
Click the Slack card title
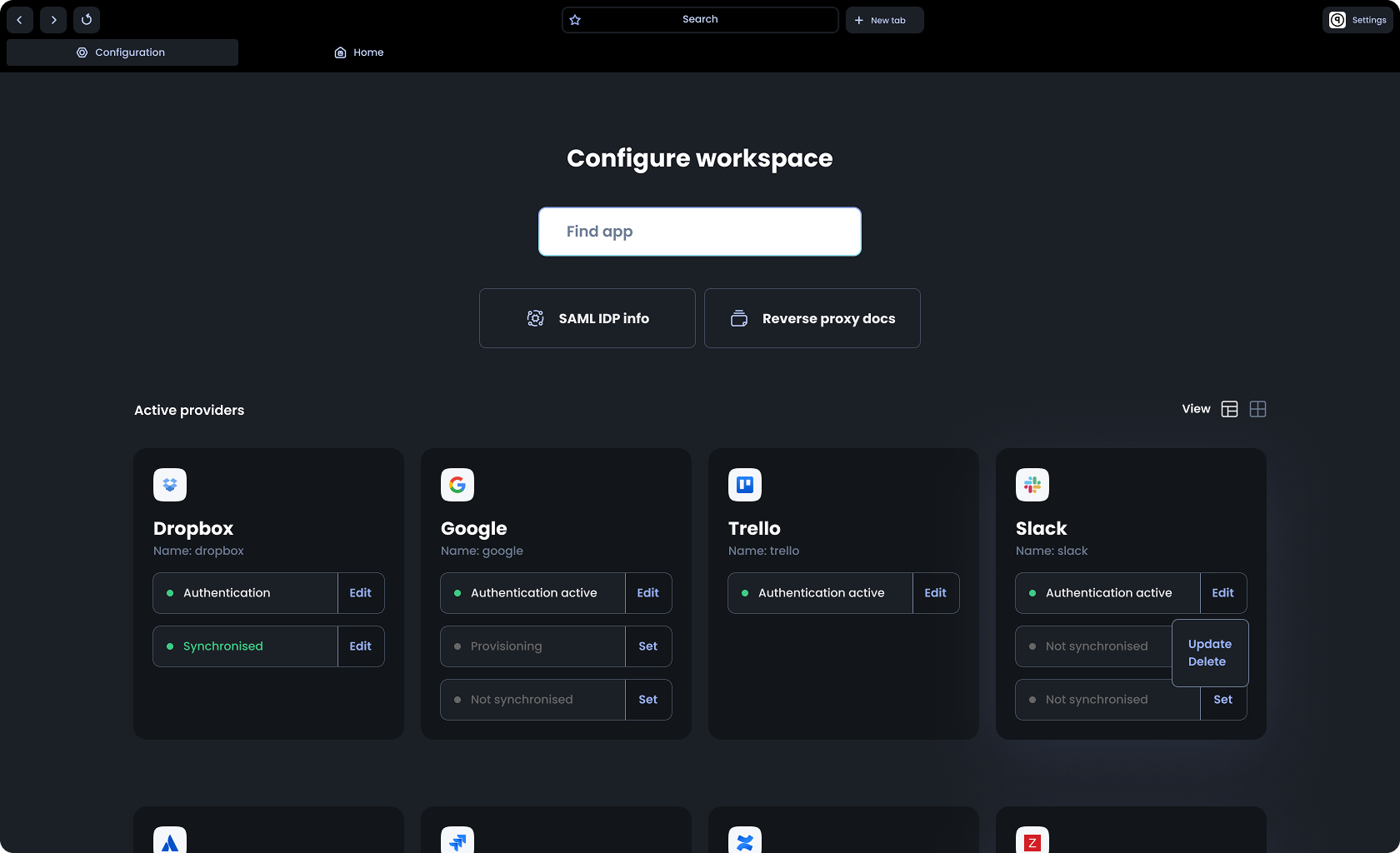point(1042,528)
